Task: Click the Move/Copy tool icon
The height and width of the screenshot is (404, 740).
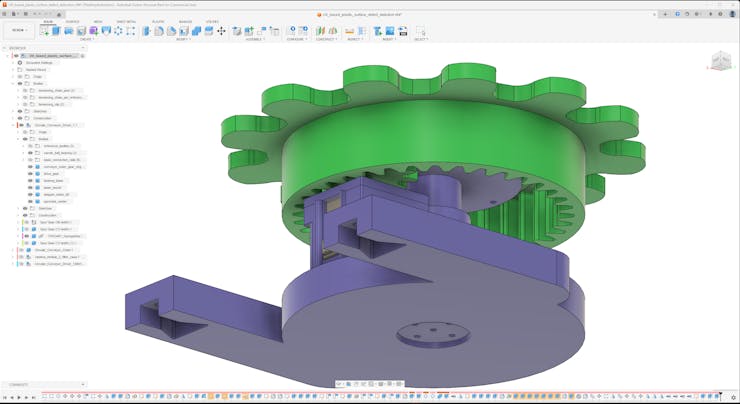Action: coord(221,31)
